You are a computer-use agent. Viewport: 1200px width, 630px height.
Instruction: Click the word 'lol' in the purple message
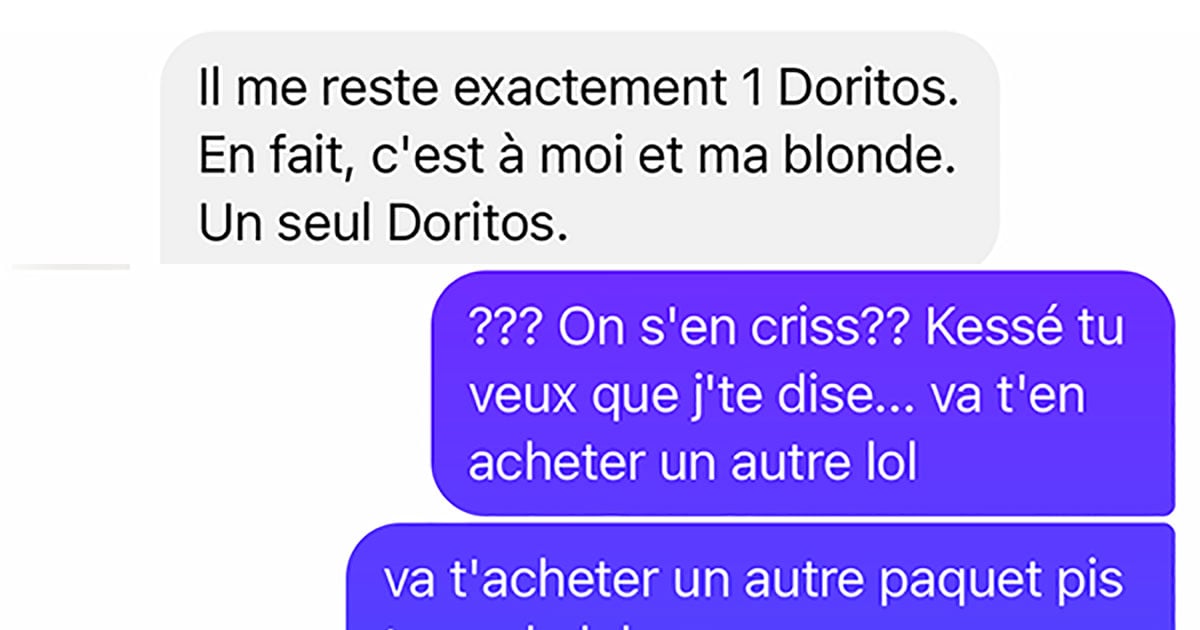[x=887, y=463]
